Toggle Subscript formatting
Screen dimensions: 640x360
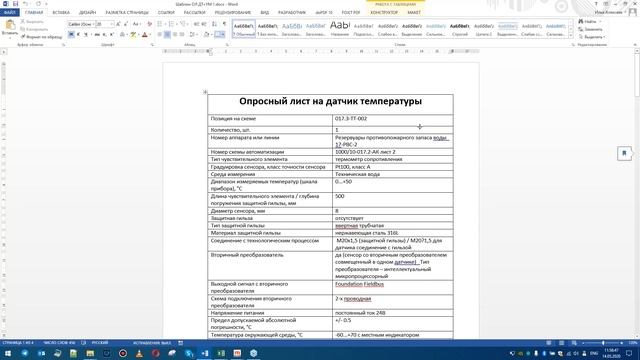[104, 35]
